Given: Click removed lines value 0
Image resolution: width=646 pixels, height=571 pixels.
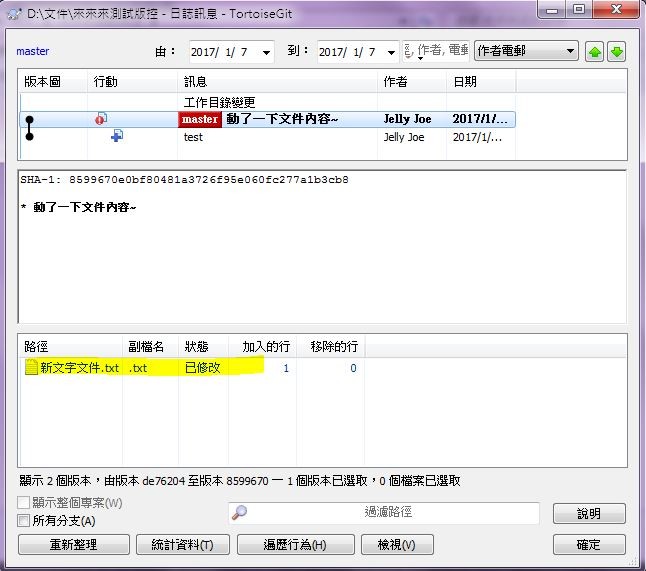Looking at the screenshot, I should tap(353, 368).
